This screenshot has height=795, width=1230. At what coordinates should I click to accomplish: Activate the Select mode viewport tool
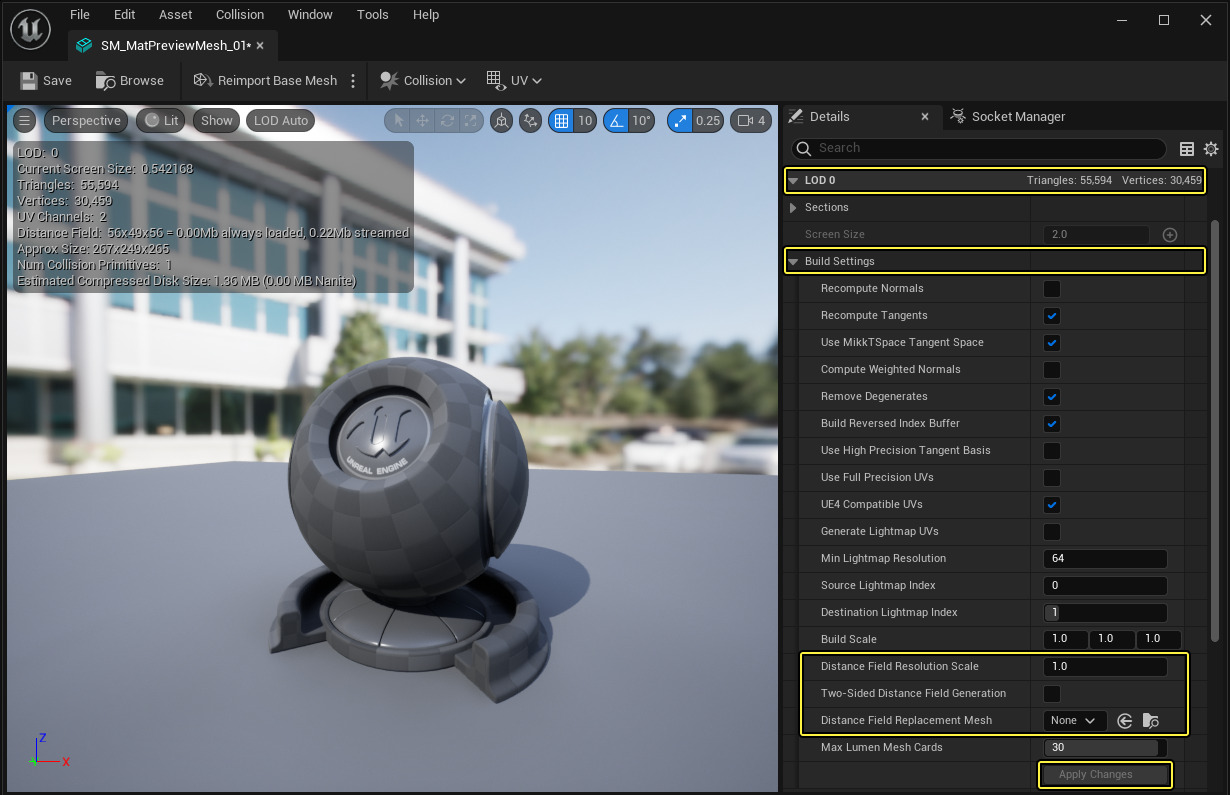[399, 121]
